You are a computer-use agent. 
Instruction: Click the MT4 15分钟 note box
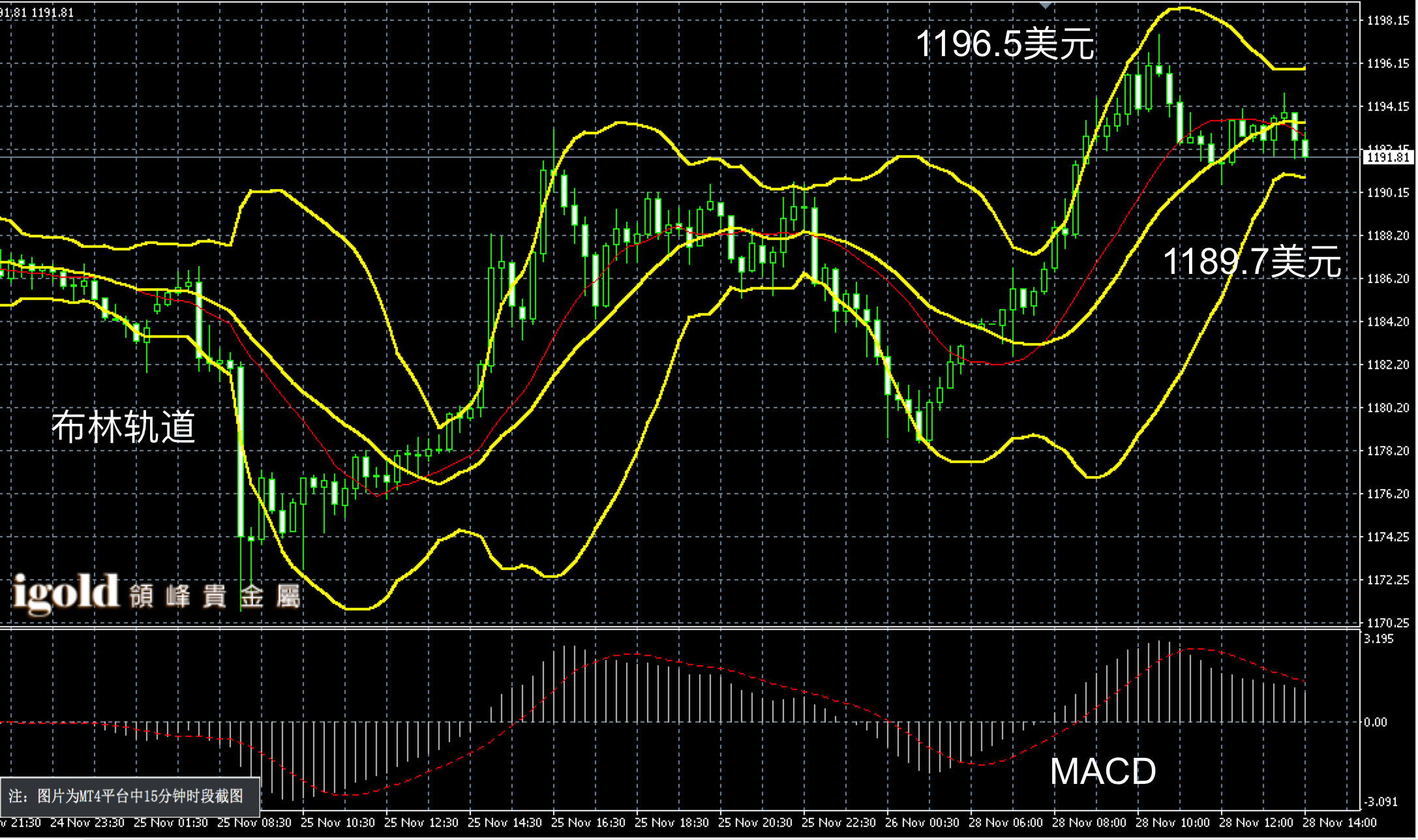point(130,796)
